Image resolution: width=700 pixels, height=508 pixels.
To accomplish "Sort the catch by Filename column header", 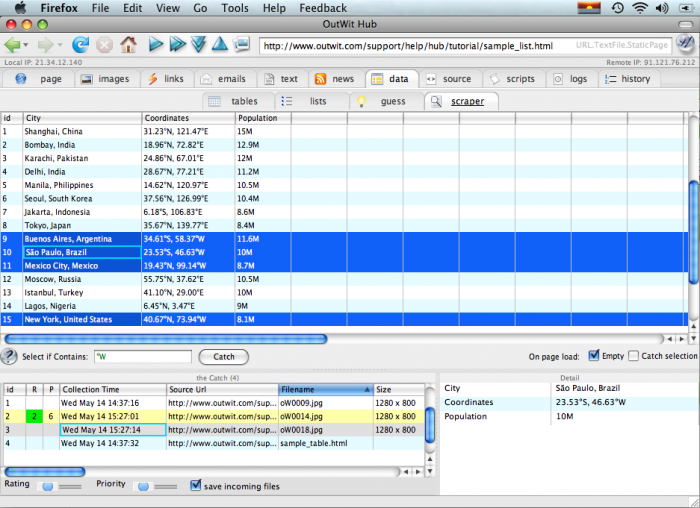I will 325,389.
